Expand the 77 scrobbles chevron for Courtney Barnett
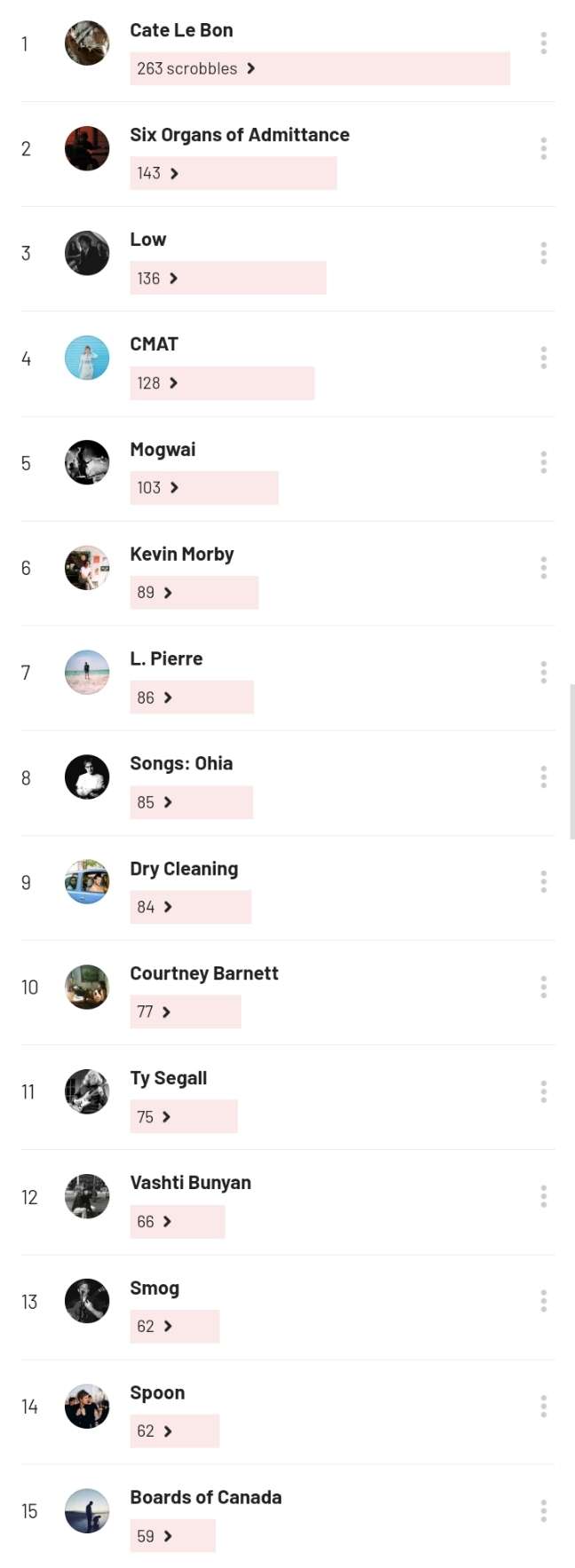Viewport: 575px width, 1568px height. pyautogui.click(x=166, y=1012)
